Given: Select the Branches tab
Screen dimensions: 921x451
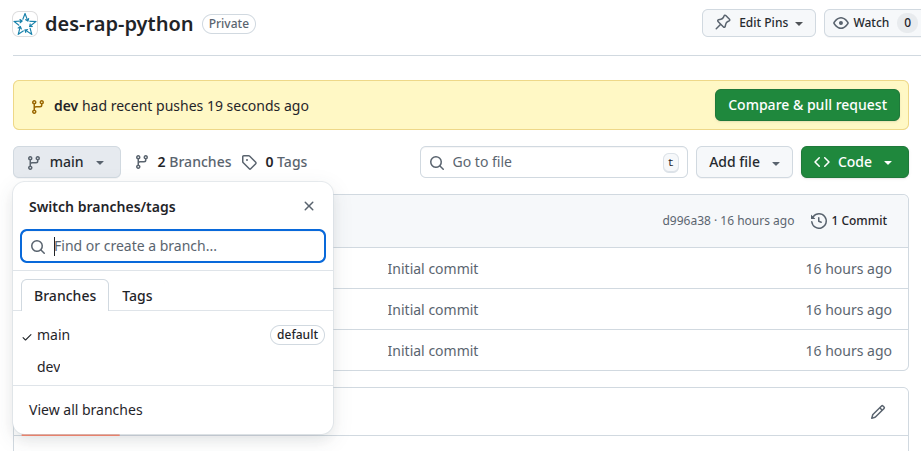Looking at the screenshot, I should click(65, 296).
